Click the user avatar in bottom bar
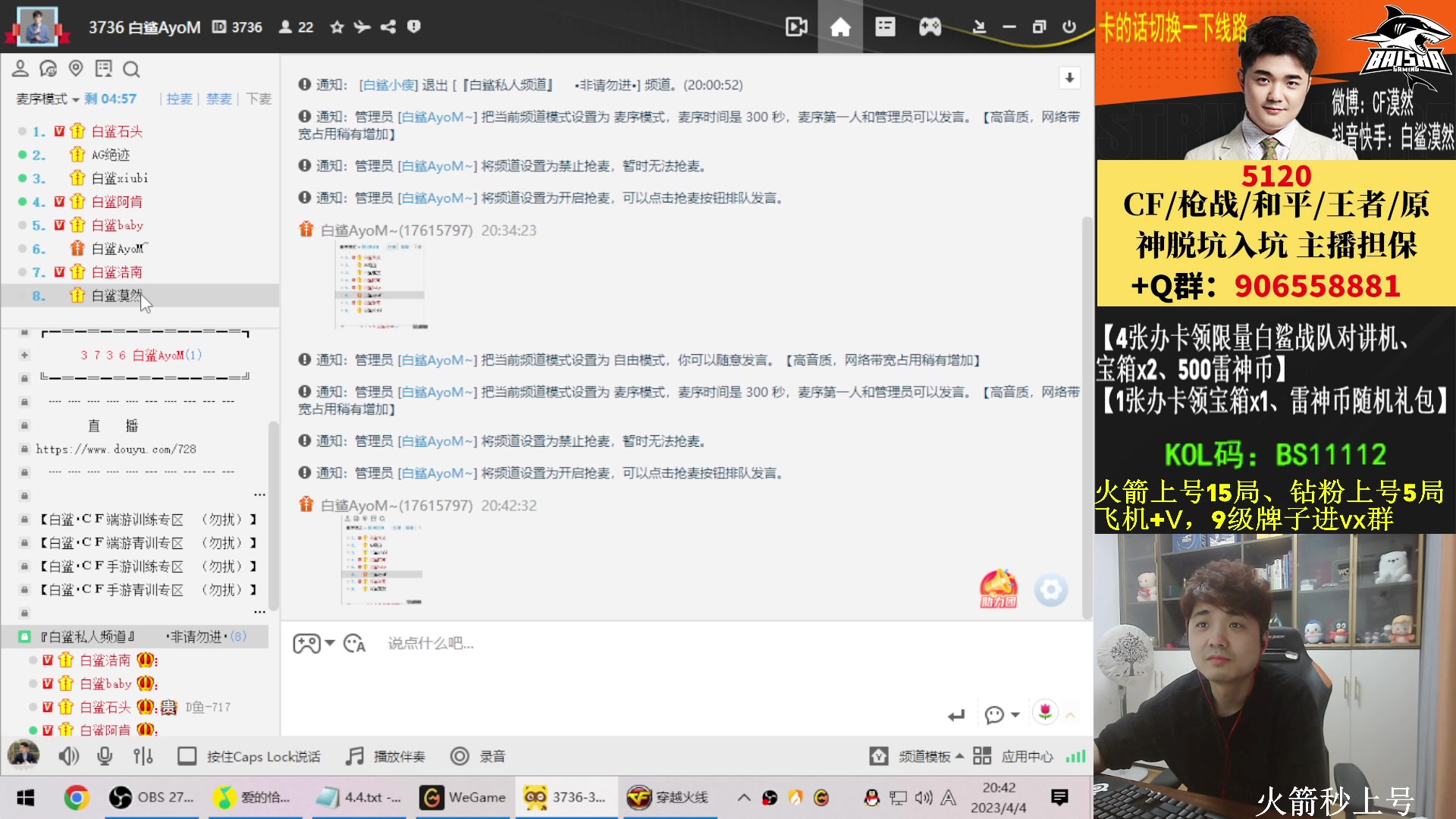The width and height of the screenshot is (1456, 819). pyautogui.click(x=24, y=755)
